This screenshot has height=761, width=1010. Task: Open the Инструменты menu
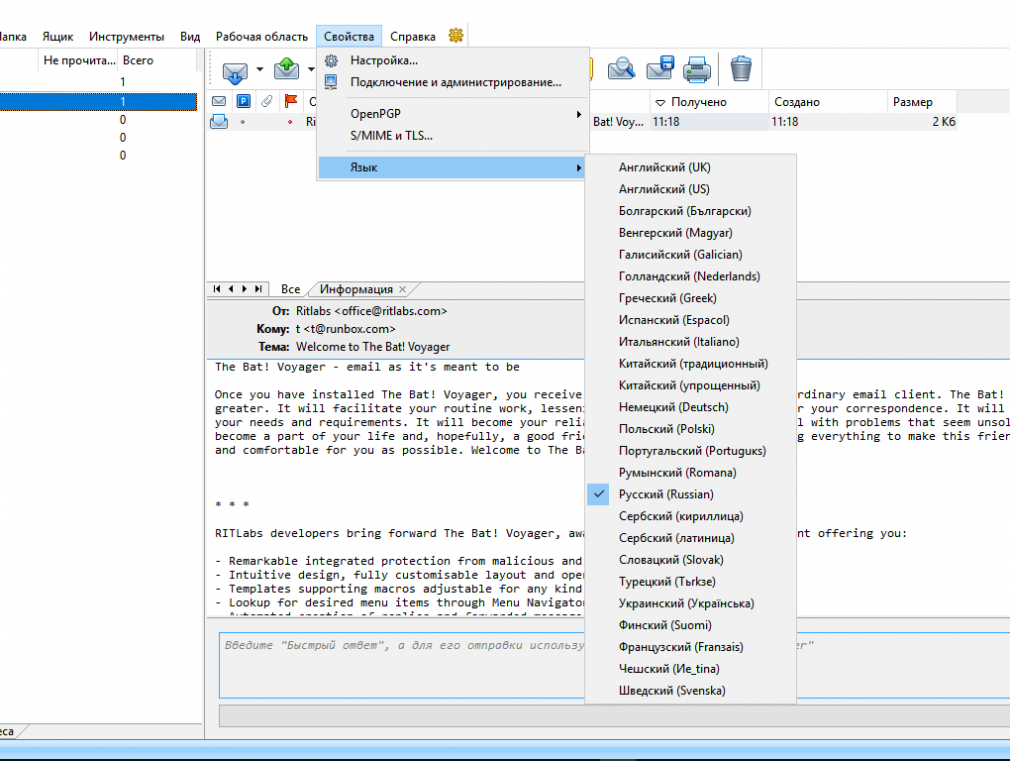[126, 37]
